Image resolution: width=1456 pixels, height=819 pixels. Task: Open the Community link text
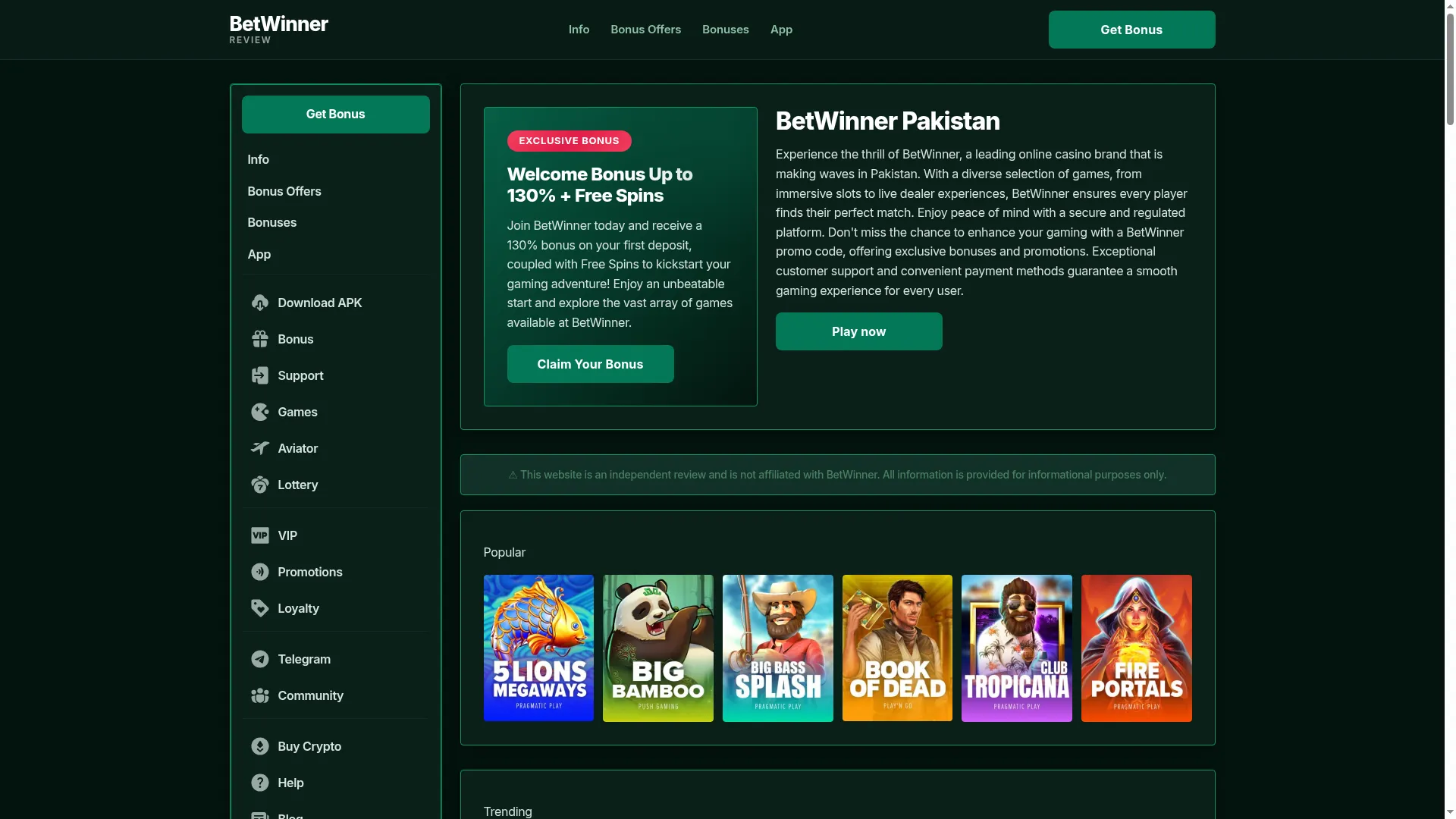310,695
